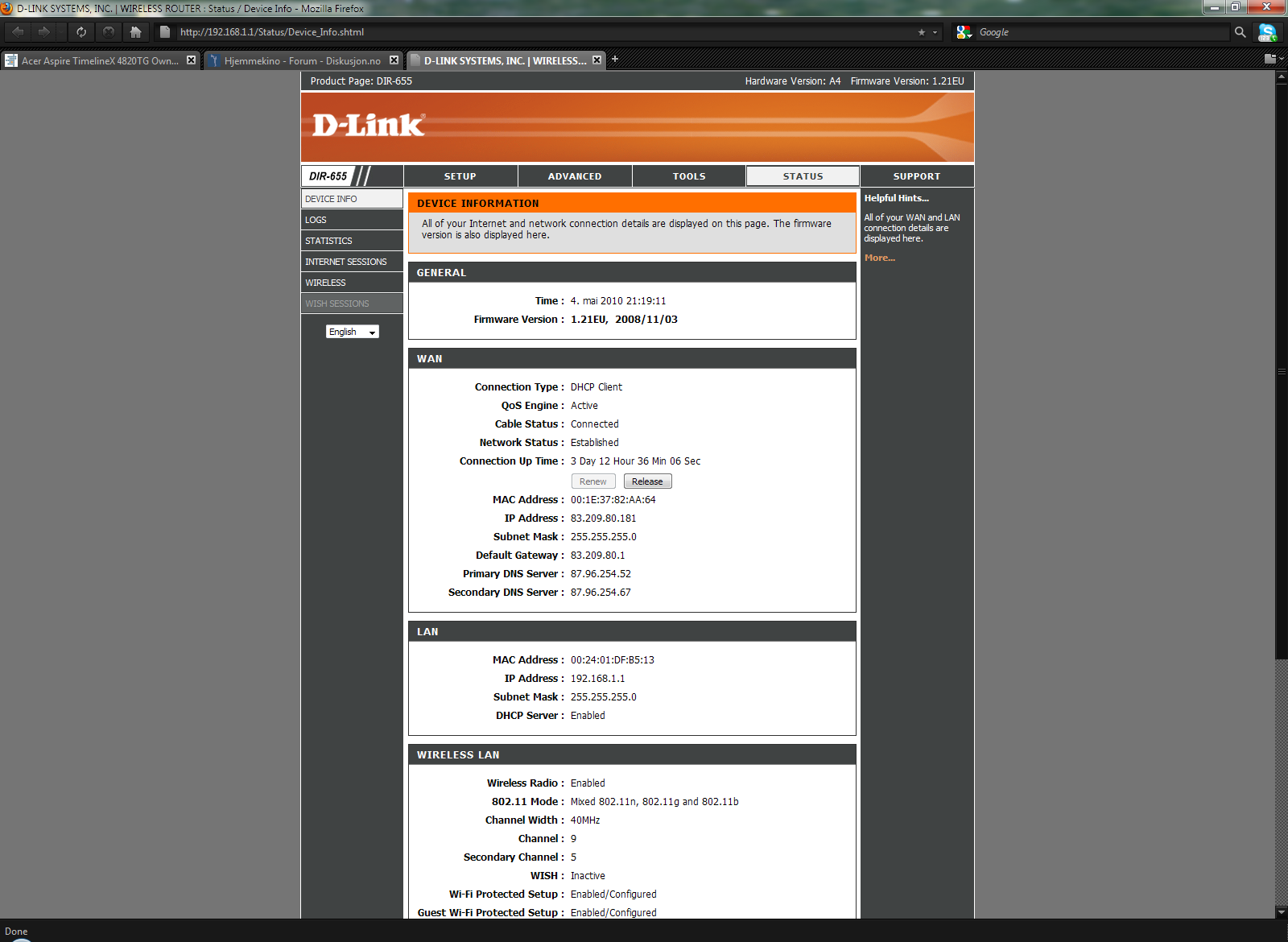
Task: Click WAN MAC address 00:1E:37:82:AA:64
Action: click(x=613, y=500)
